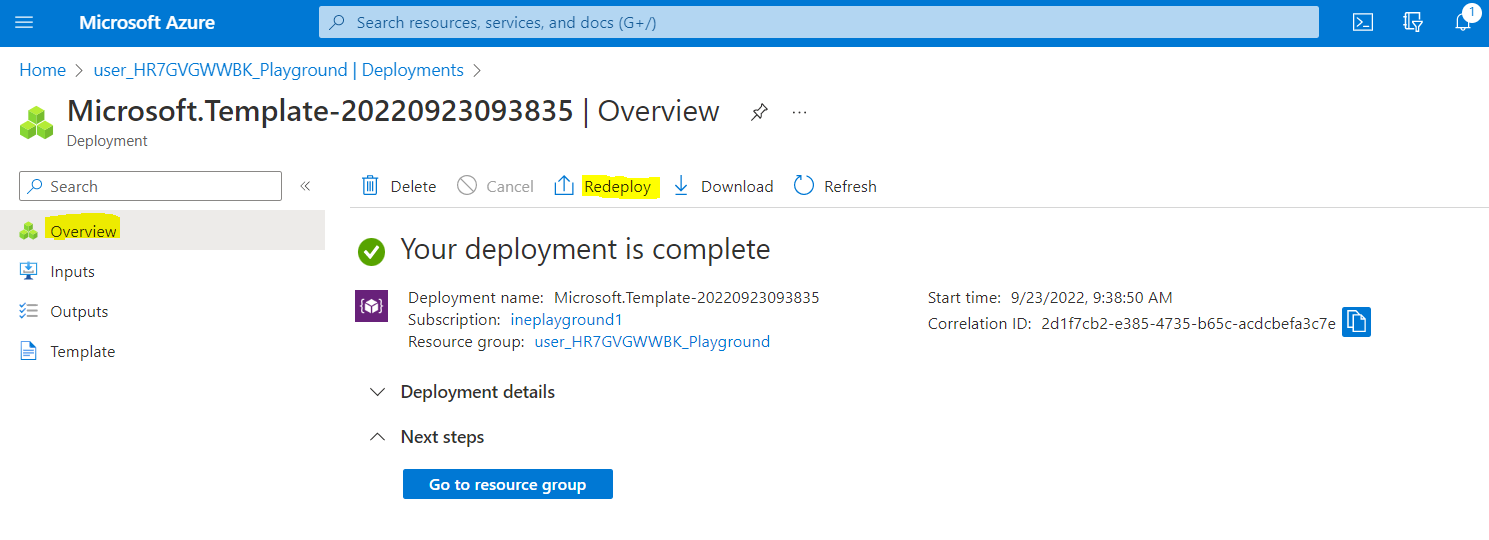1489x540 pixels.
Task: Open the hamburger portal menu
Action: pyautogui.click(x=25, y=22)
